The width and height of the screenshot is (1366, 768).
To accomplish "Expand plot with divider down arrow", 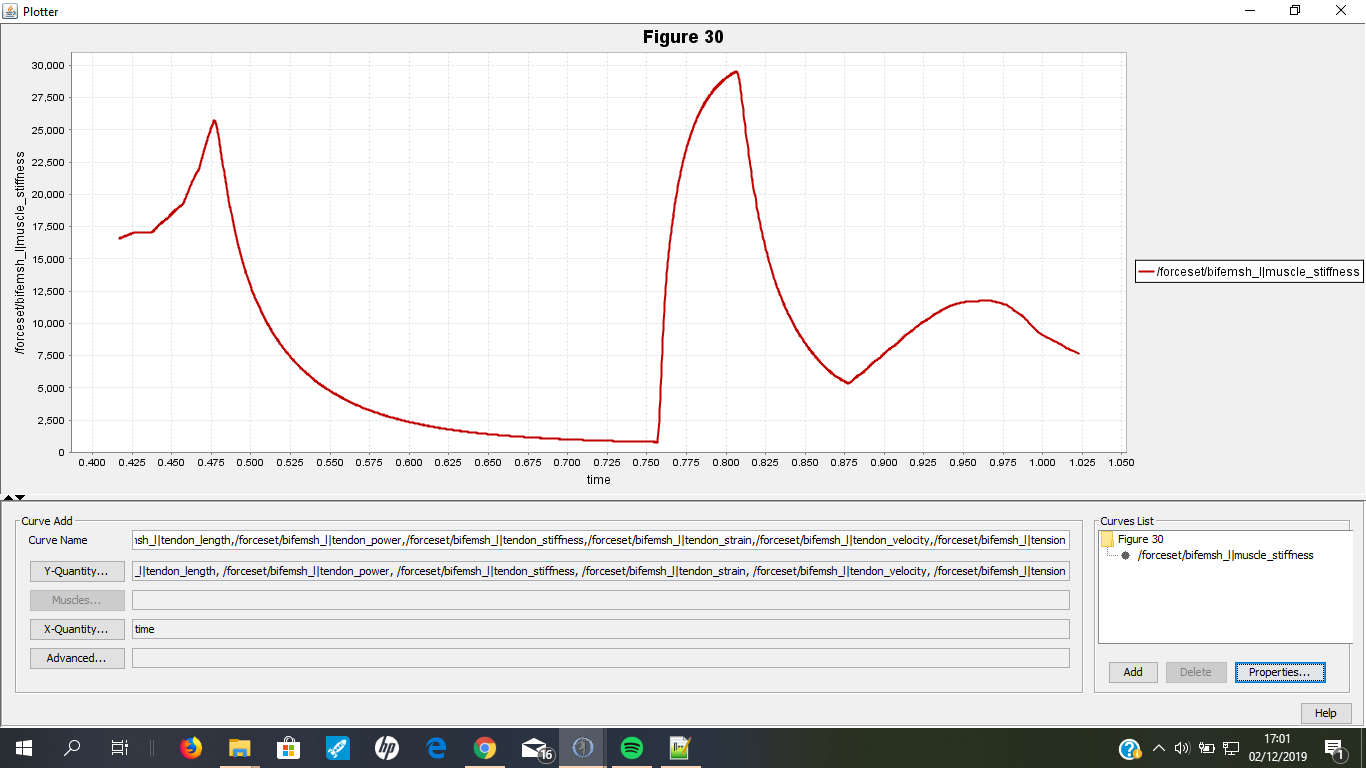I will pos(19,497).
